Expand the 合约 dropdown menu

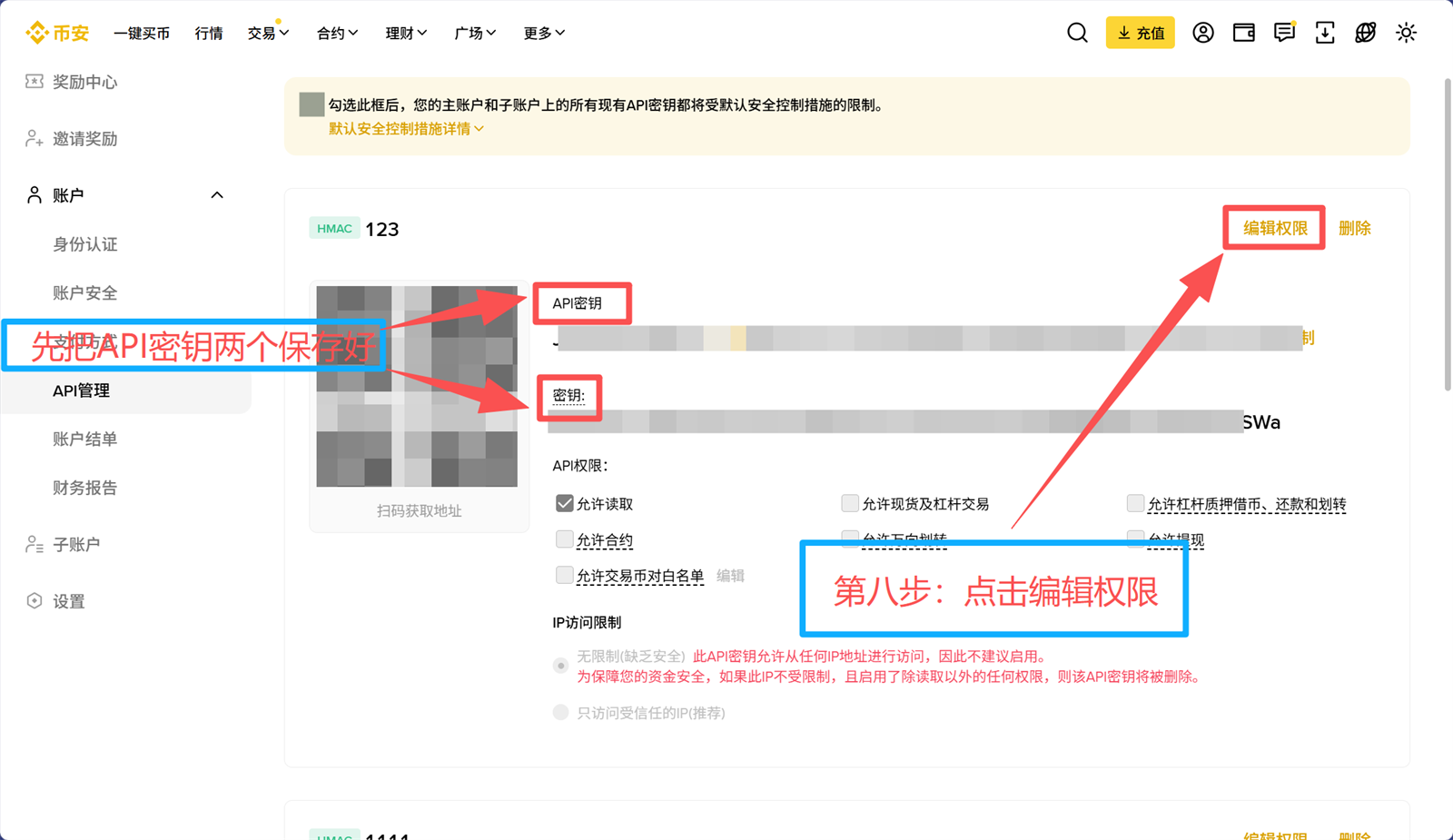[x=337, y=33]
